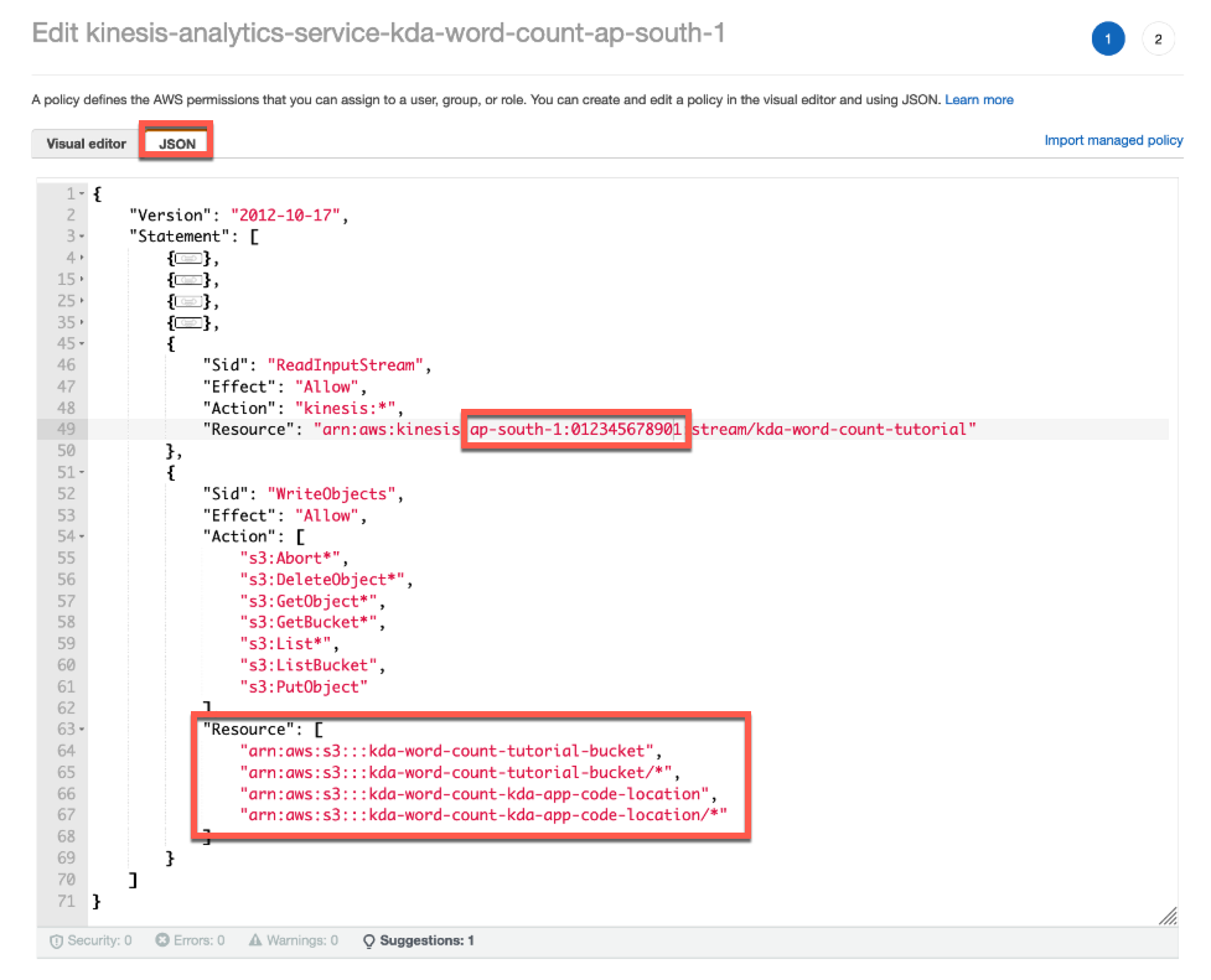Viewport: 1211px width, 980px height.
Task: Click the "s3:PutObject" action line
Action: click(x=304, y=687)
